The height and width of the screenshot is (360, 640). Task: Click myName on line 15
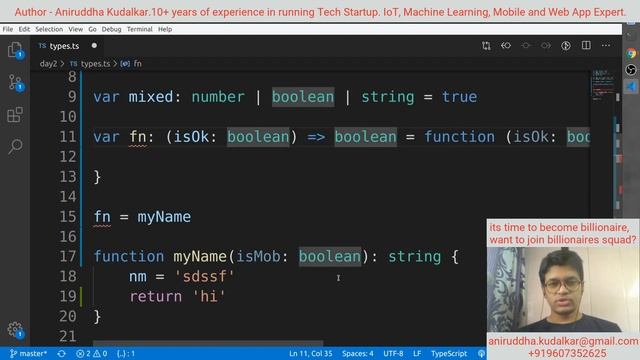tap(164, 217)
